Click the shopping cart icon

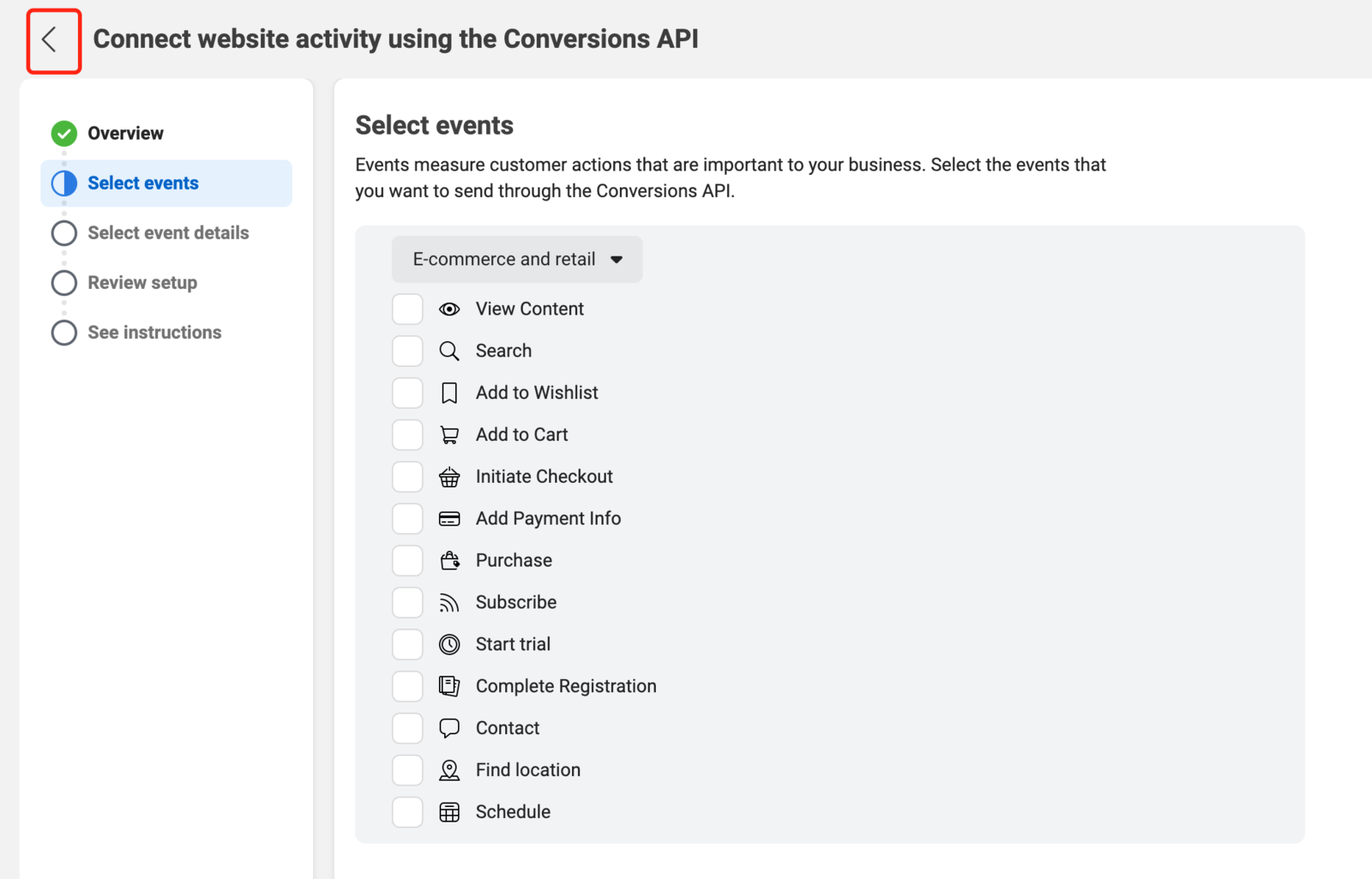449,435
